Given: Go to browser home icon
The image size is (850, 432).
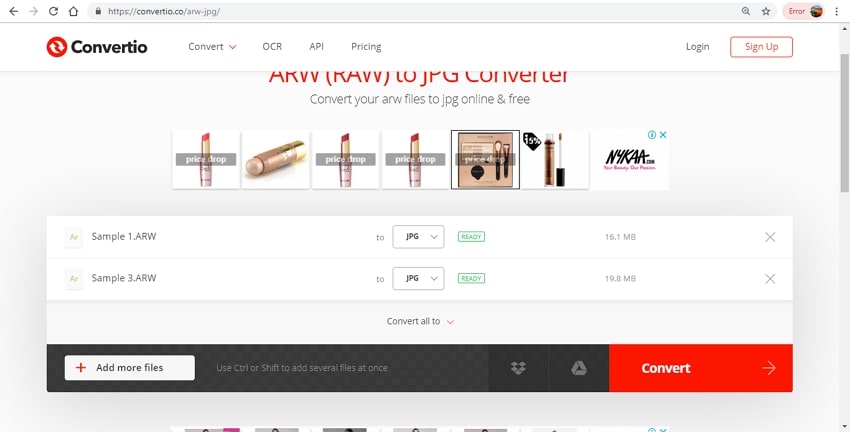Looking at the screenshot, I should (x=73, y=11).
